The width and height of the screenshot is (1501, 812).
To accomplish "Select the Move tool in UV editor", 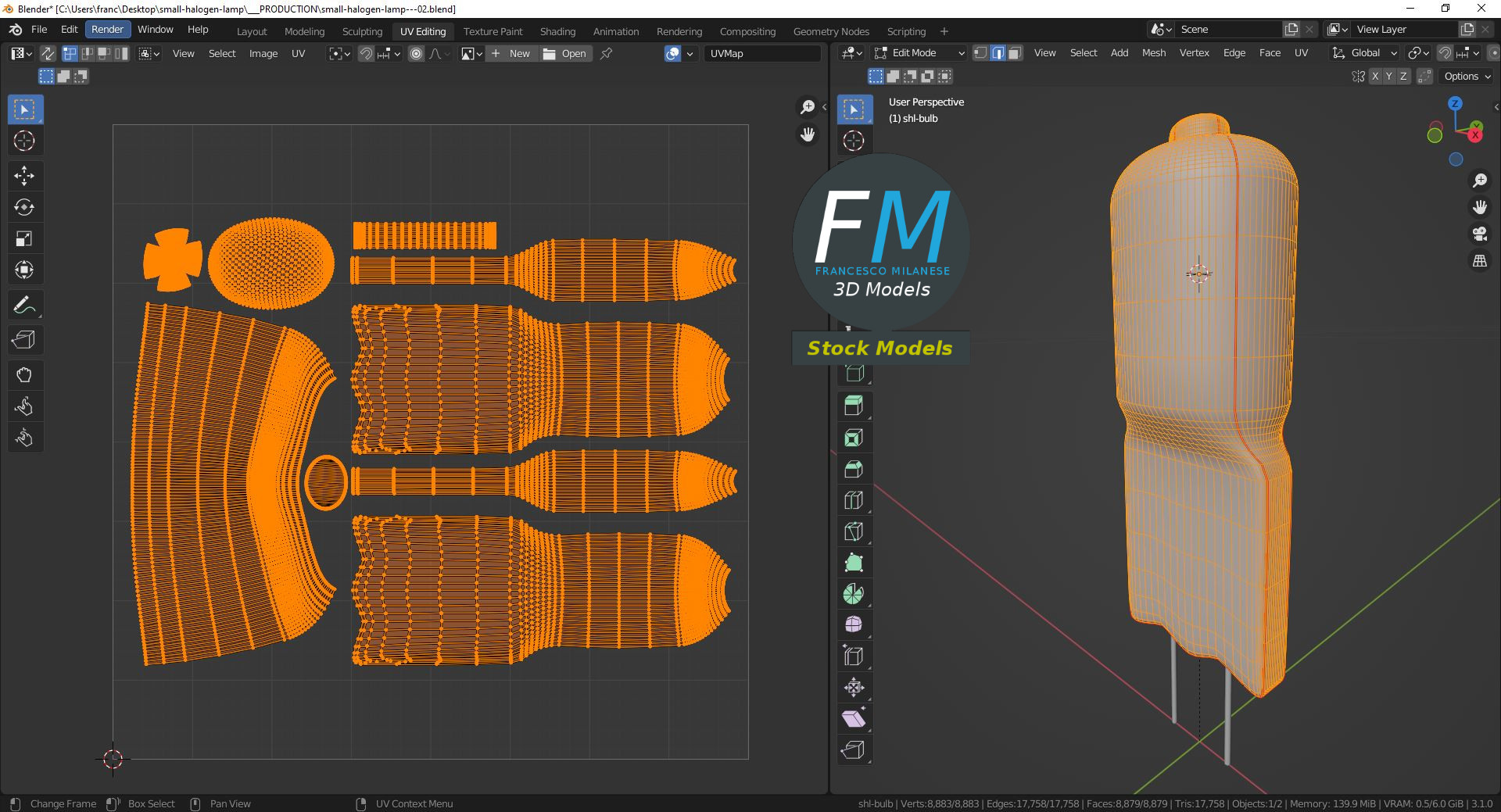I will point(24,176).
